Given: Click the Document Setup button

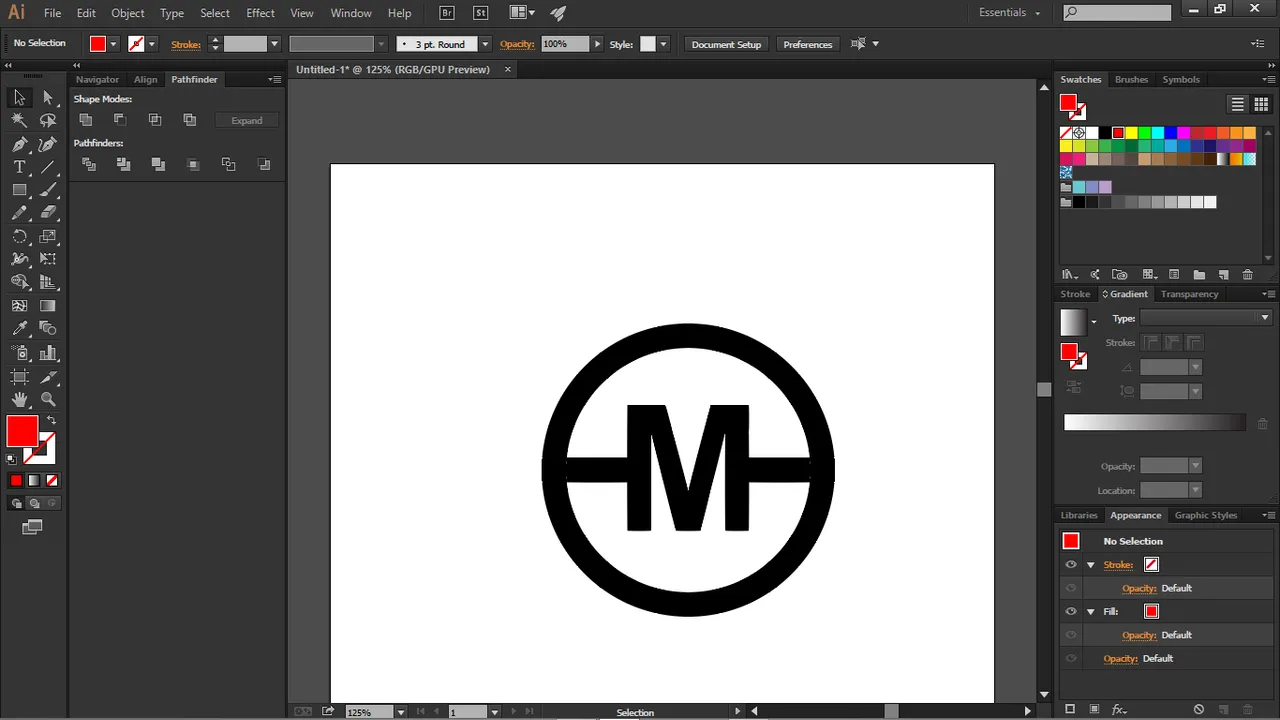Looking at the screenshot, I should click(726, 44).
